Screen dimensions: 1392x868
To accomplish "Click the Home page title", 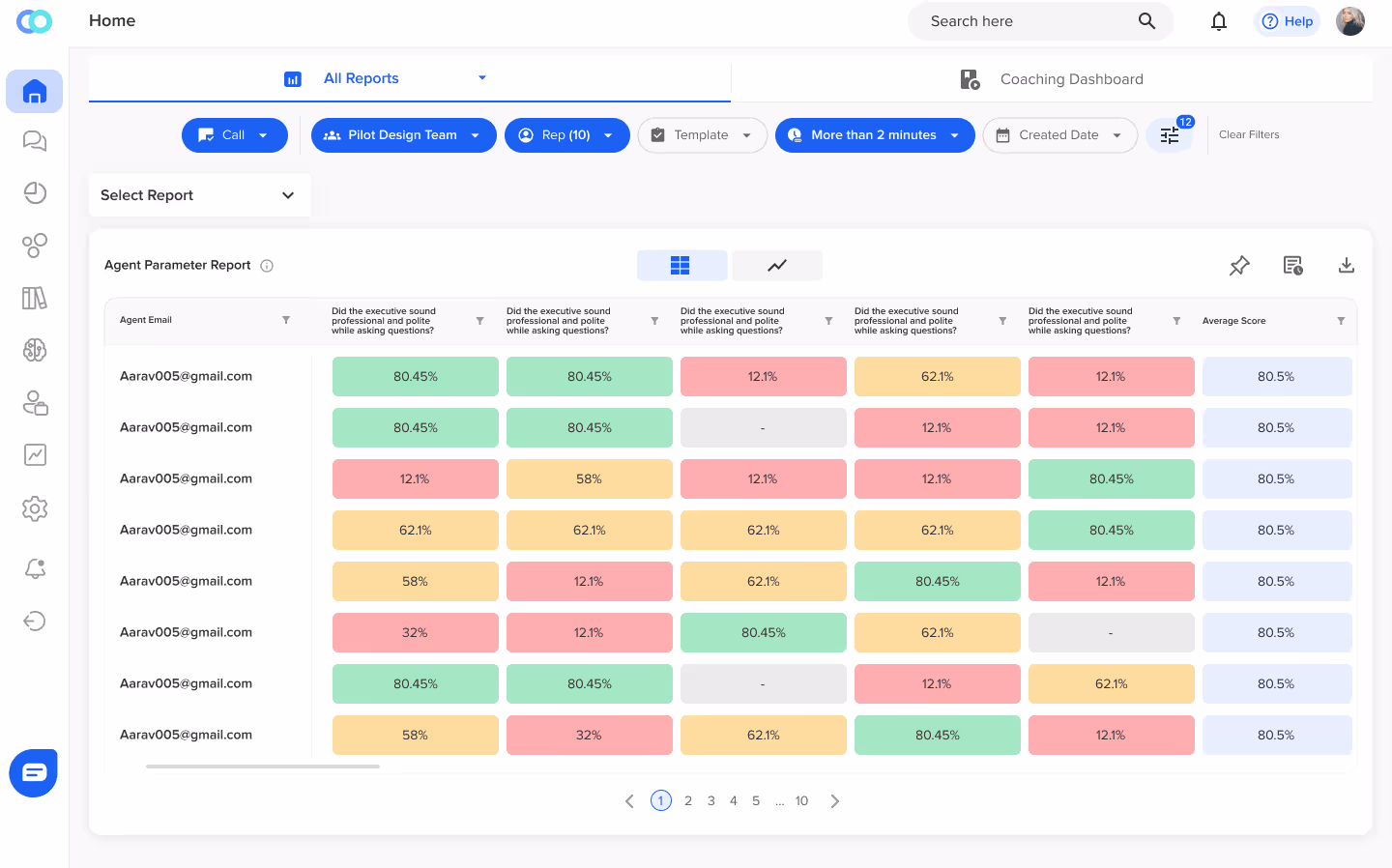I will tap(112, 21).
